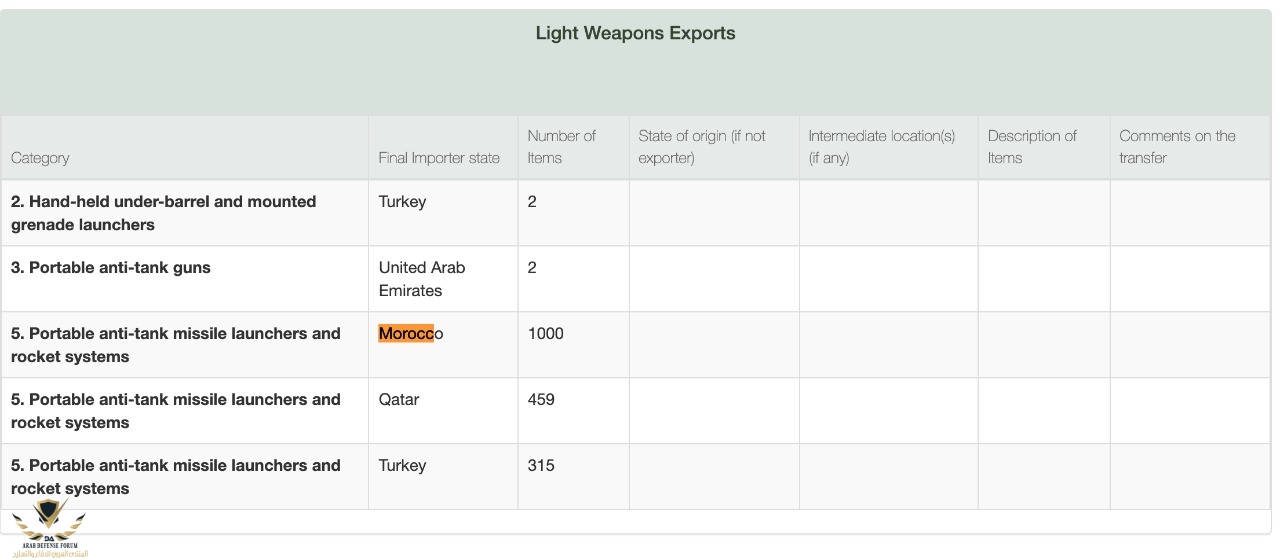Select the United Arab Emirates importer cell
Screen dimensions: 1280x560
pos(422,279)
